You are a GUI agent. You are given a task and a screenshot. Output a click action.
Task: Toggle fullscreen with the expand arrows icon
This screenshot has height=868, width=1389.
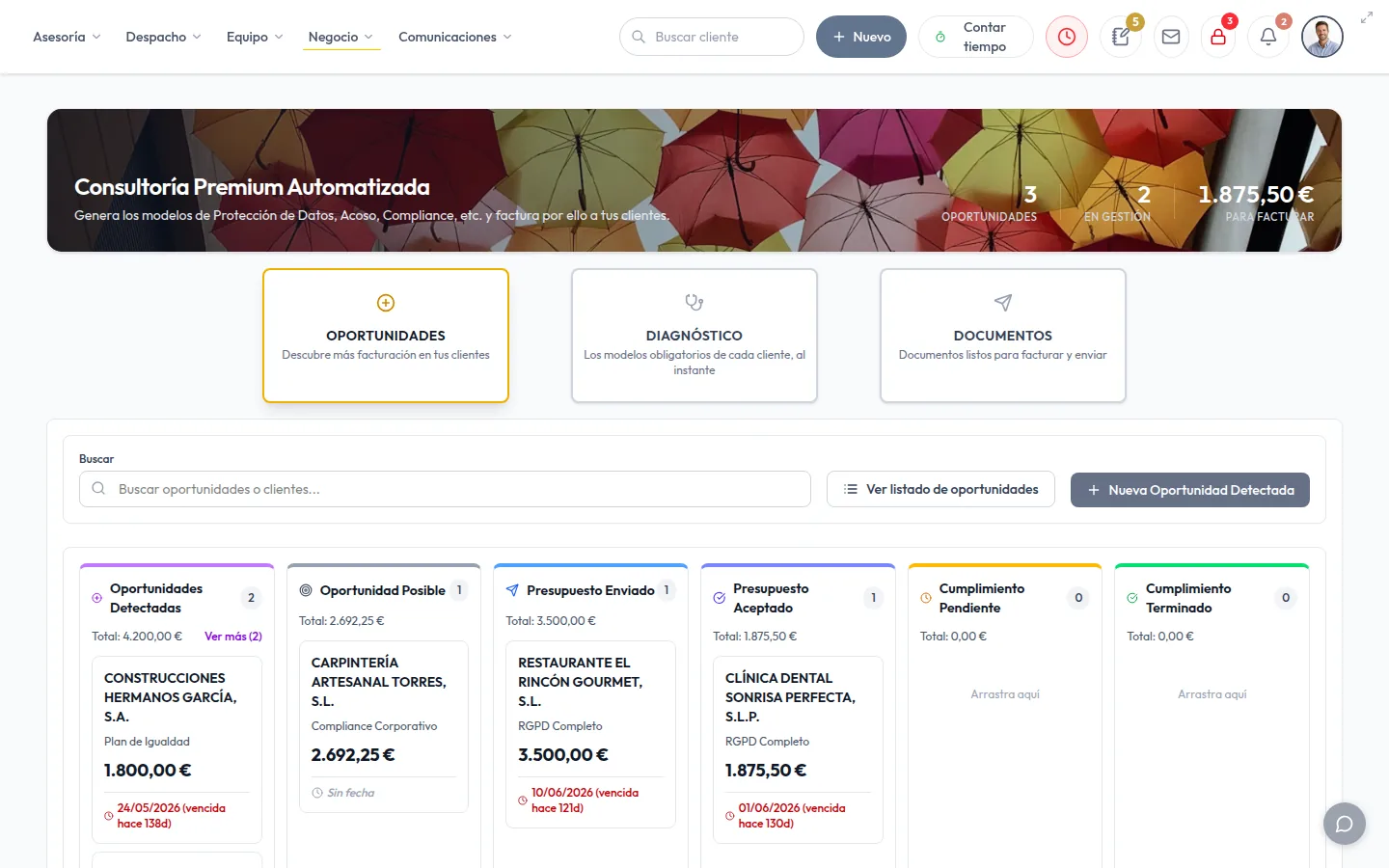click(x=1367, y=17)
